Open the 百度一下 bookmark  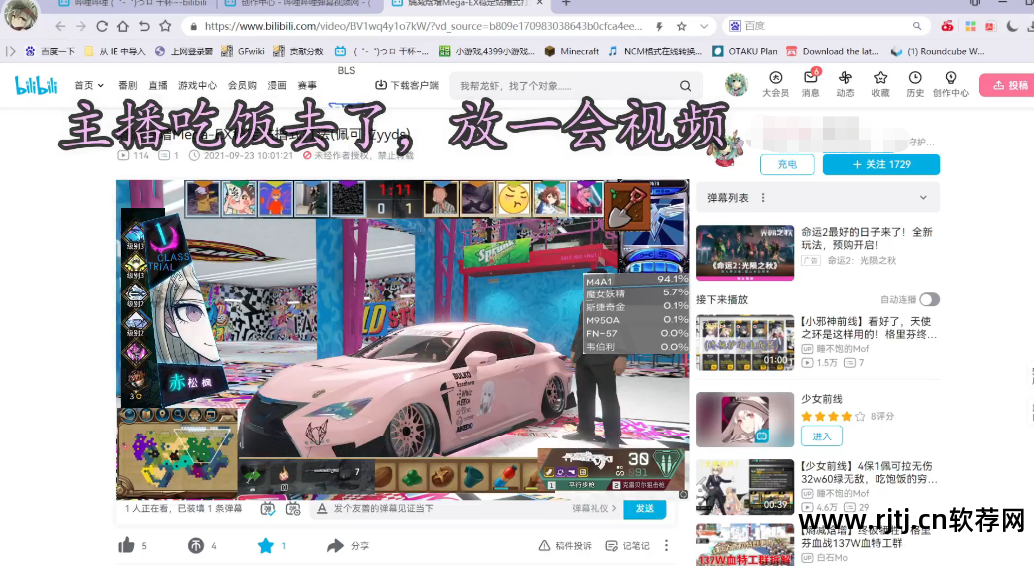pos(50,51)
